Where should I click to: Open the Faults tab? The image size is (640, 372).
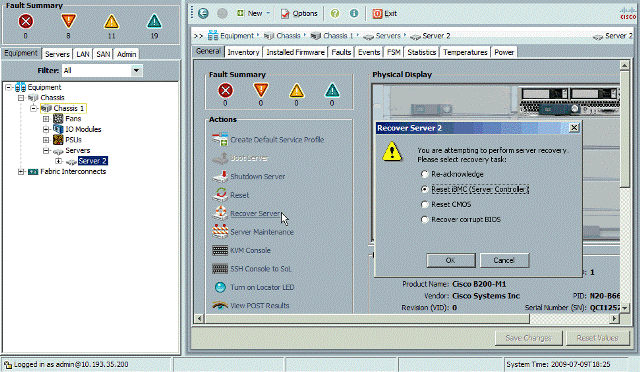pos(341,52)
